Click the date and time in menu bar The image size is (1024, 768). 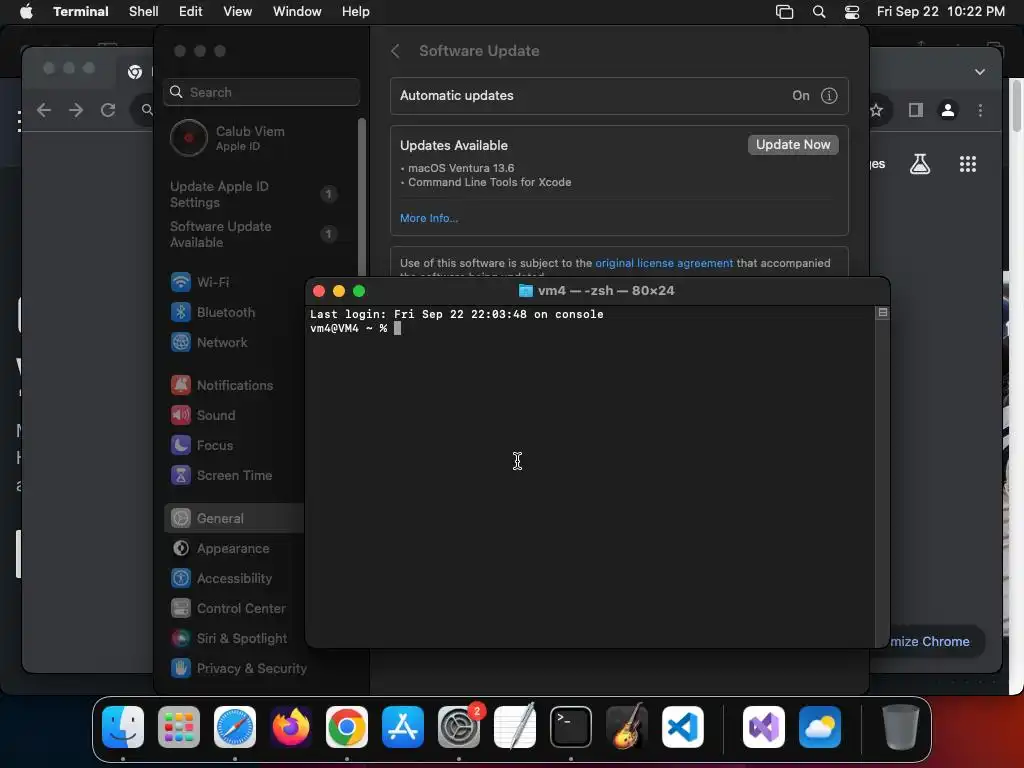[x=940, y=12]
